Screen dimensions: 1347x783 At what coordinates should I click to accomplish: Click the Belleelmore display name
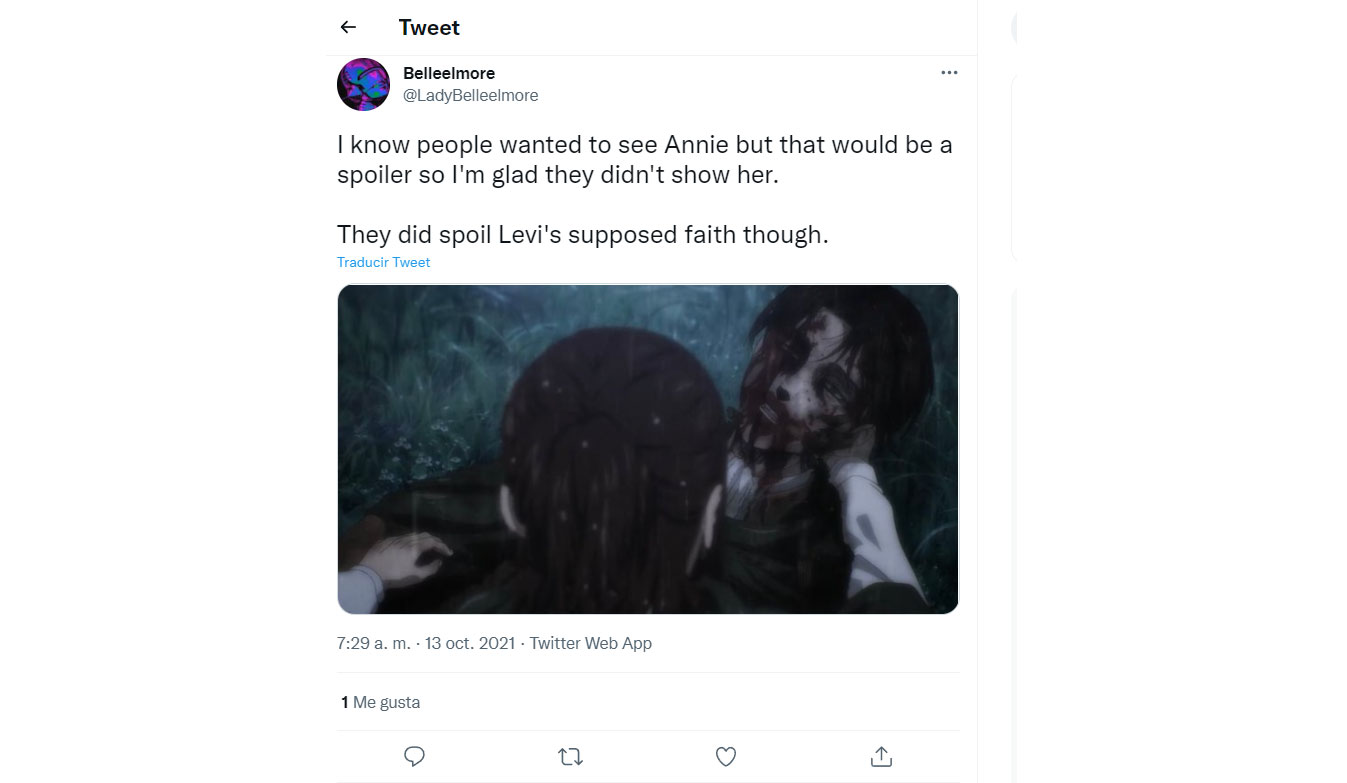449,73
